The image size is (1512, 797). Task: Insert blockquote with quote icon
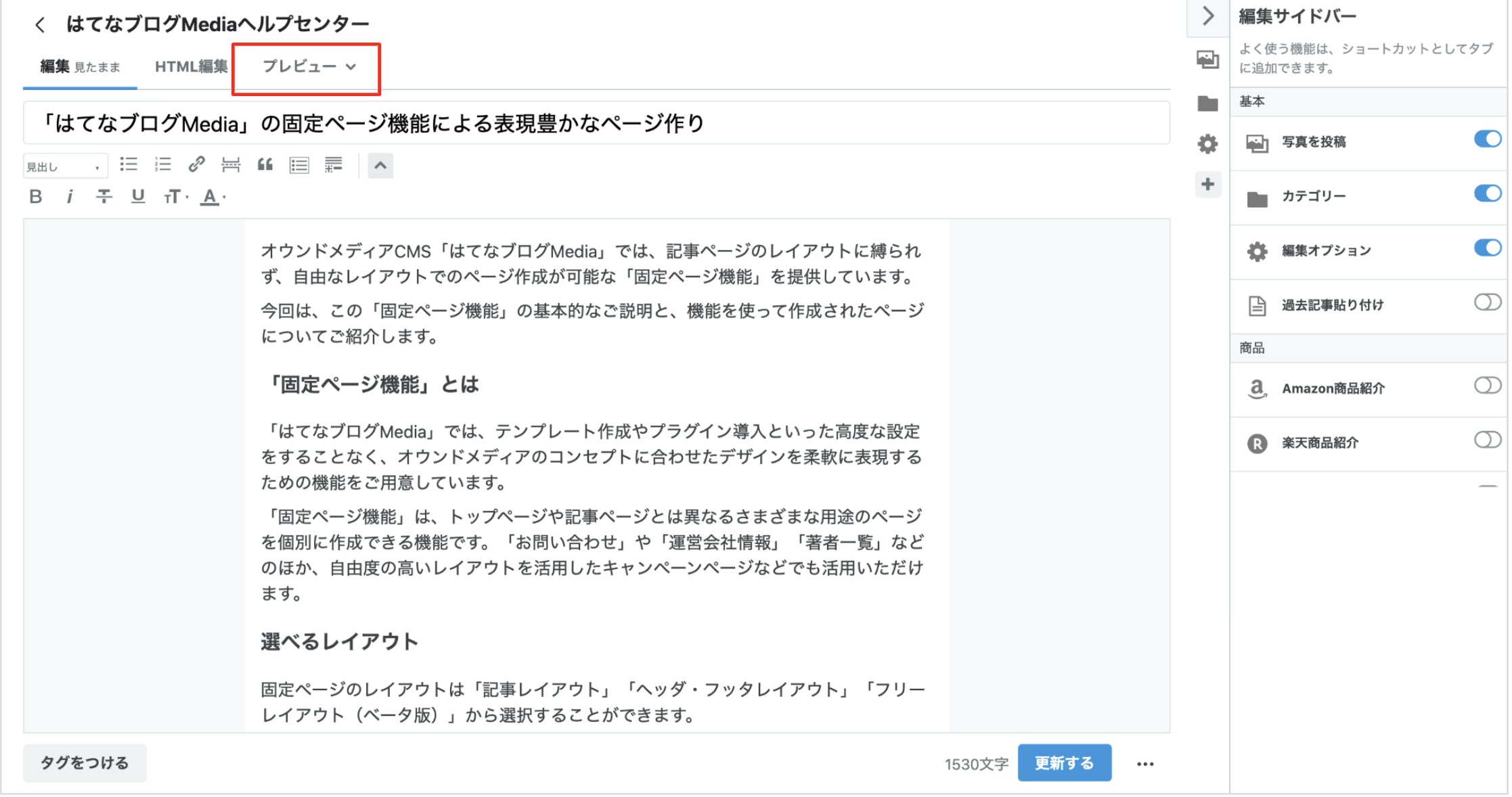265,164
